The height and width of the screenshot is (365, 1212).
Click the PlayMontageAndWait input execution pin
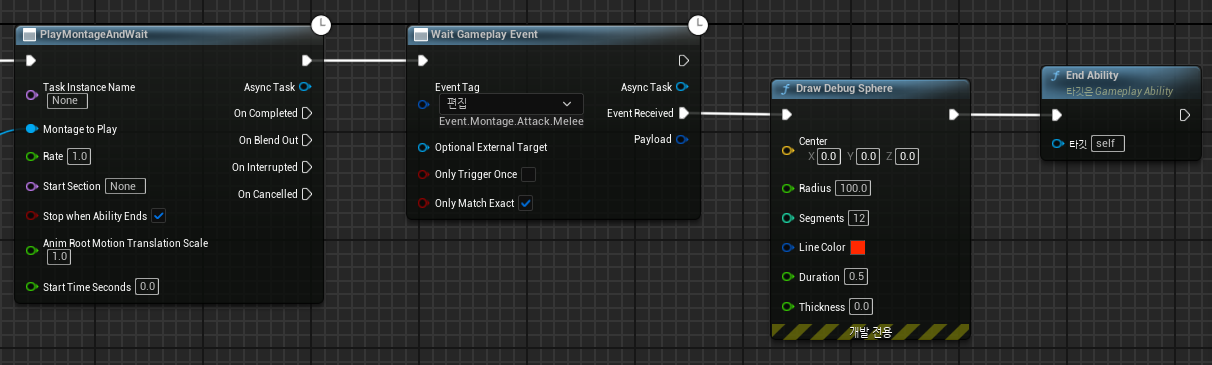31,60
